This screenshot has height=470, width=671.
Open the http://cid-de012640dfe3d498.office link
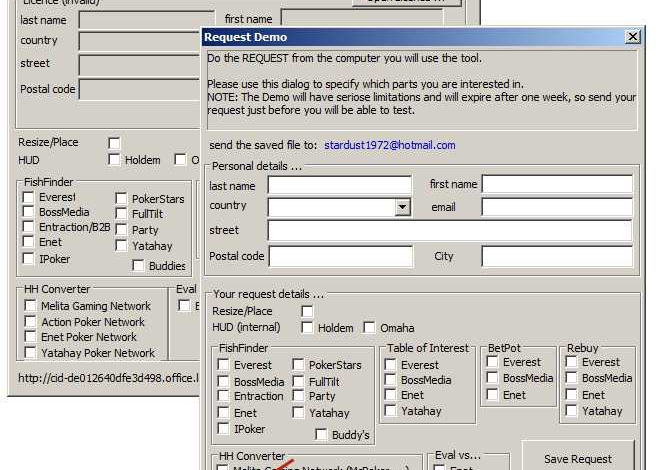(108, 378)
